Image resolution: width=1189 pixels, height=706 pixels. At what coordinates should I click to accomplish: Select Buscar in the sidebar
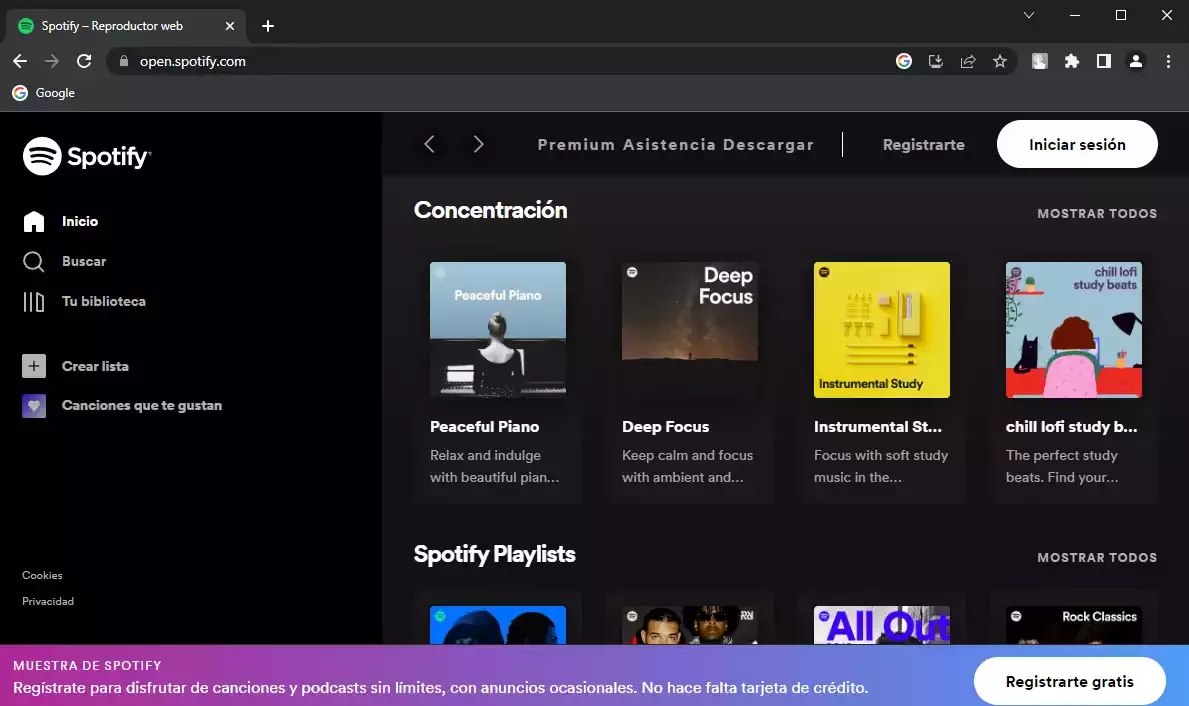[x=83, y=262]
